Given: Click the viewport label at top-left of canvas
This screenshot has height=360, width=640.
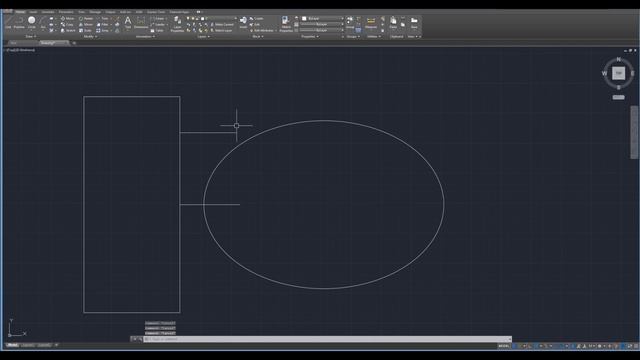Looking at the screenshot, I should [x=20, y=50].
